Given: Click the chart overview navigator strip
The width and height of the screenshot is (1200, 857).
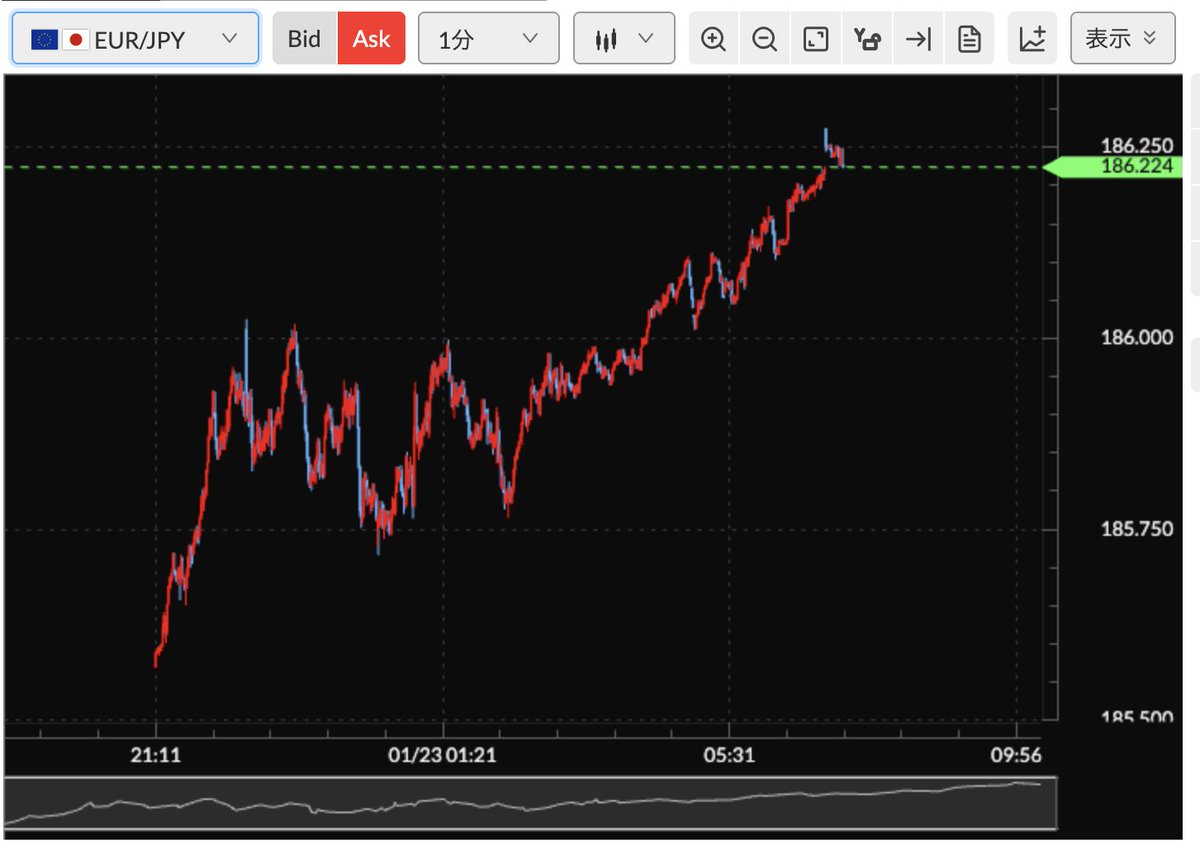Looking at the screenshot, I should (x=531, y=803).
